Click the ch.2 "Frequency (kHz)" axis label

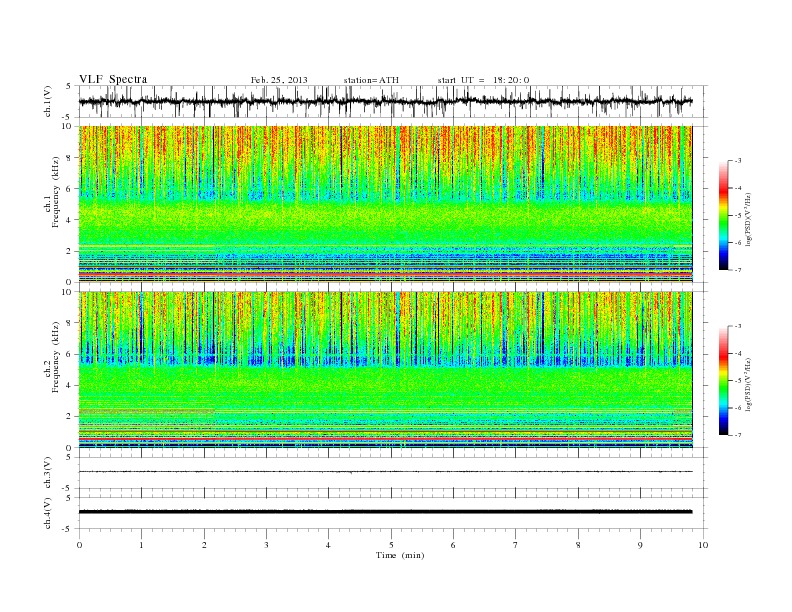[x=56, y=356]
